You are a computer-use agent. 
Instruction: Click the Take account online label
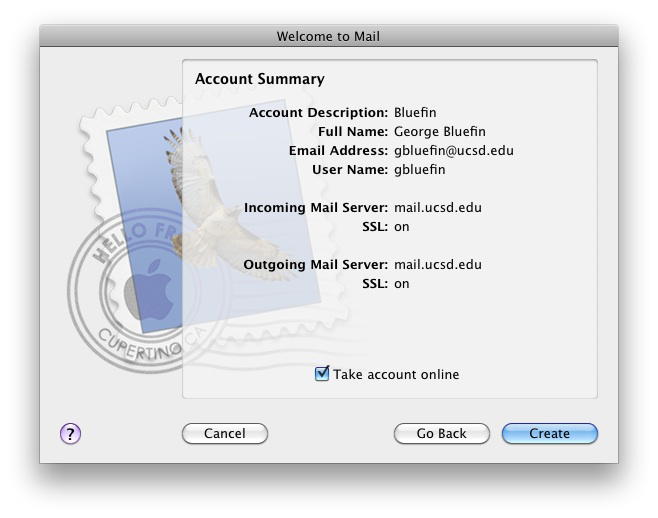(x=396, y=374)
